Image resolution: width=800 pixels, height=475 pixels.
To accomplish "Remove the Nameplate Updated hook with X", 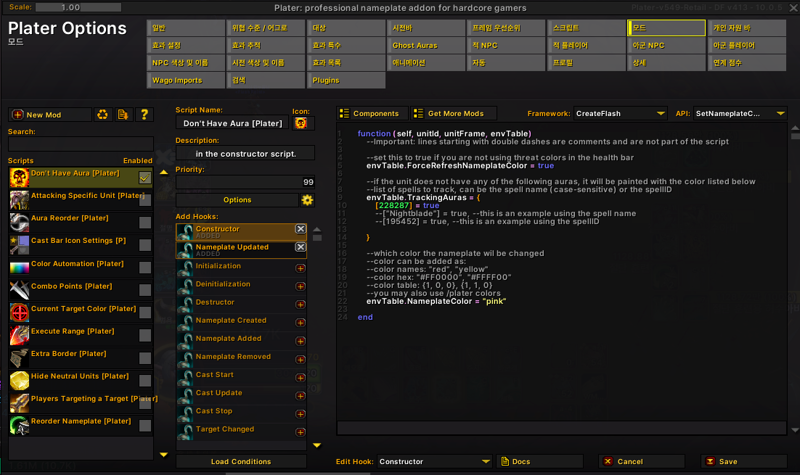I will point(301,247).
